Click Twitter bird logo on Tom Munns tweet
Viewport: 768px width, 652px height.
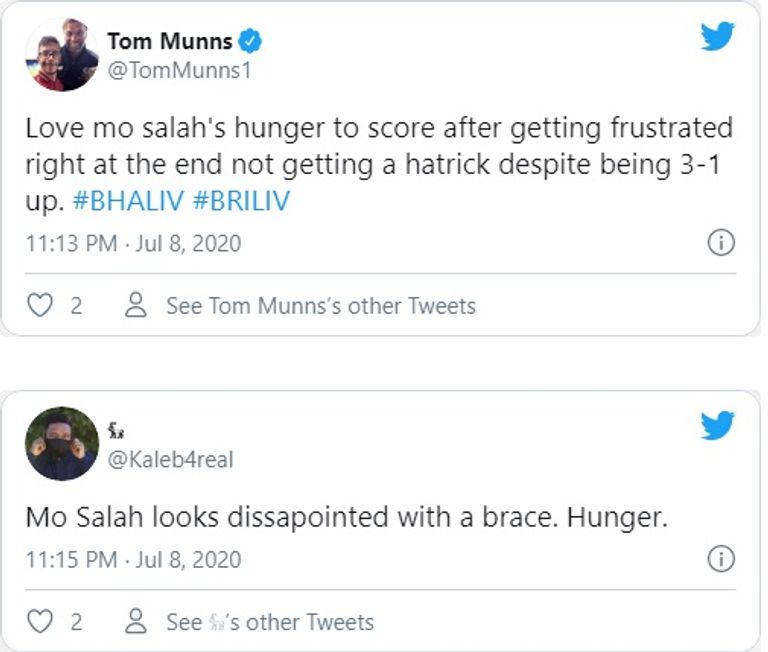(x=717, y=37)
